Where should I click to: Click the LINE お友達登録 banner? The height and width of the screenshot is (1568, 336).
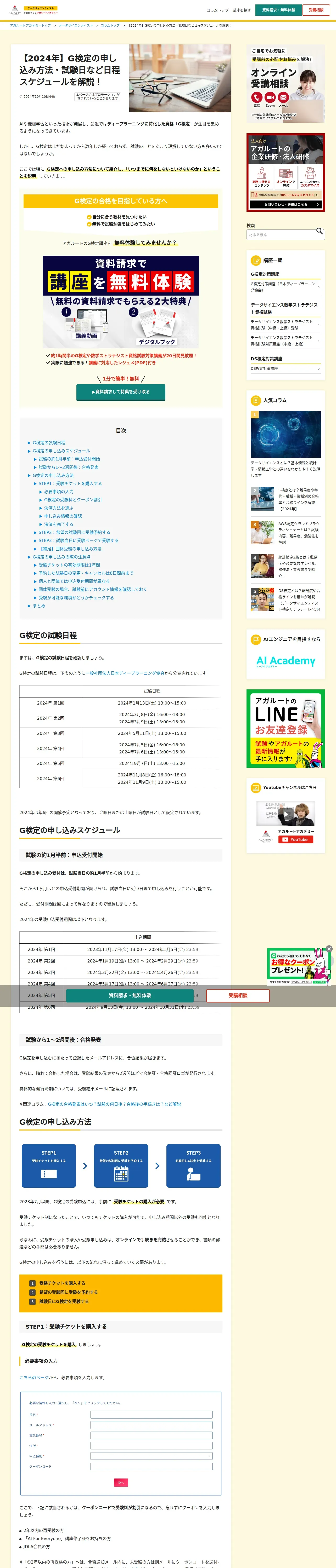click(285, 729)
